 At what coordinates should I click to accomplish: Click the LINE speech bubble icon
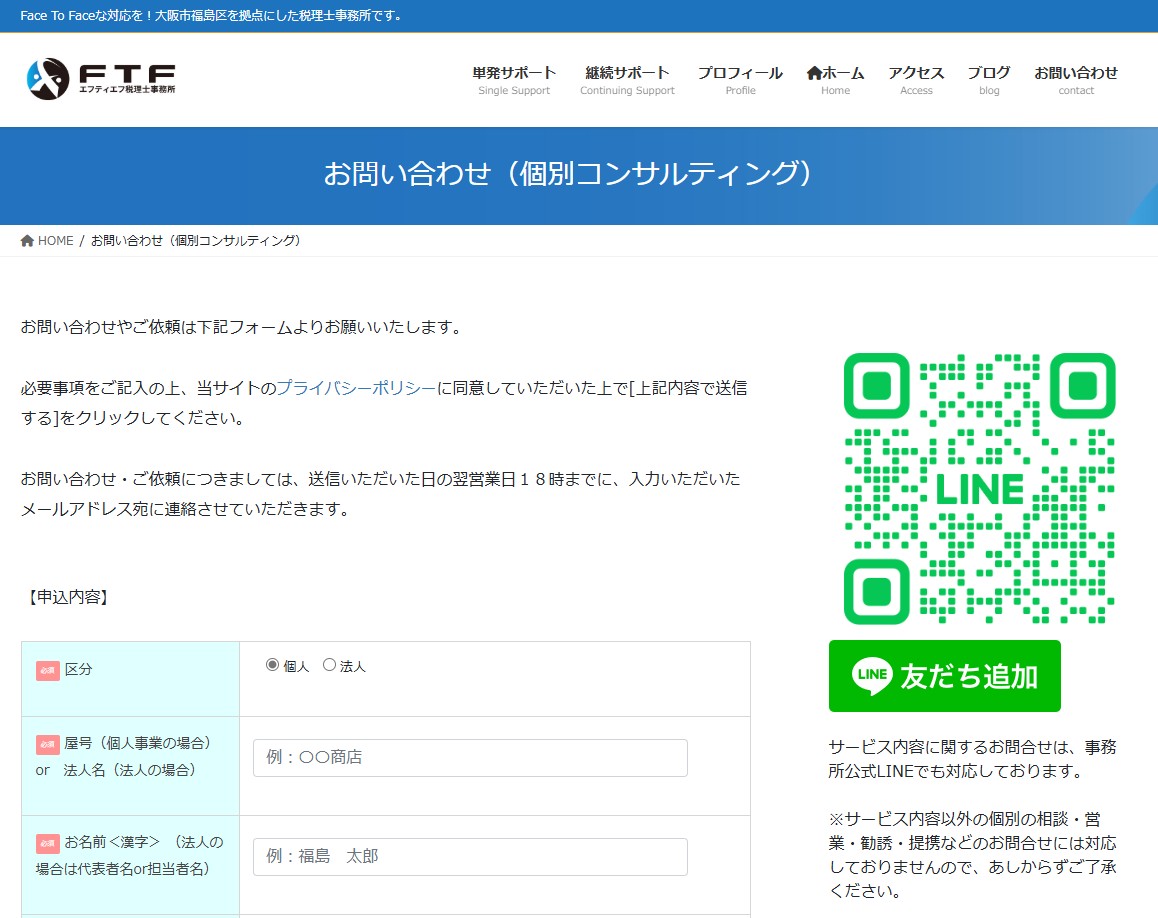click(872, 676)
